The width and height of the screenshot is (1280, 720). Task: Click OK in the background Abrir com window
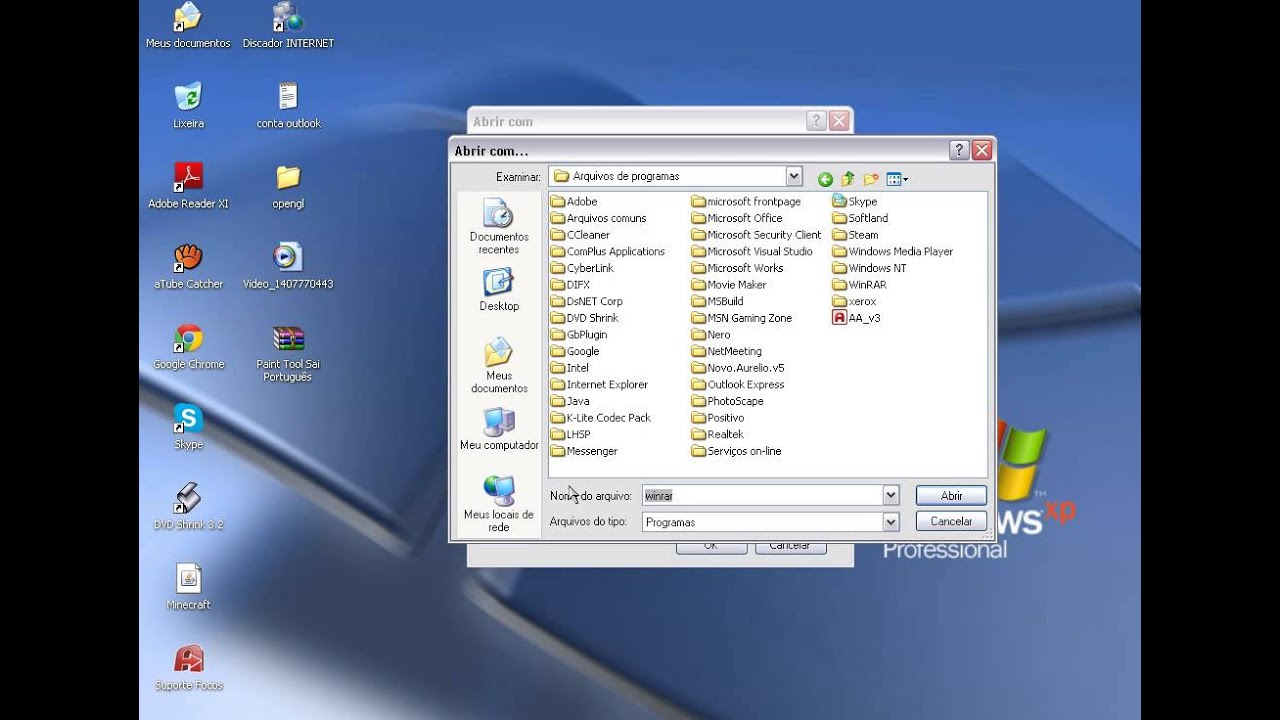[711, 547]
